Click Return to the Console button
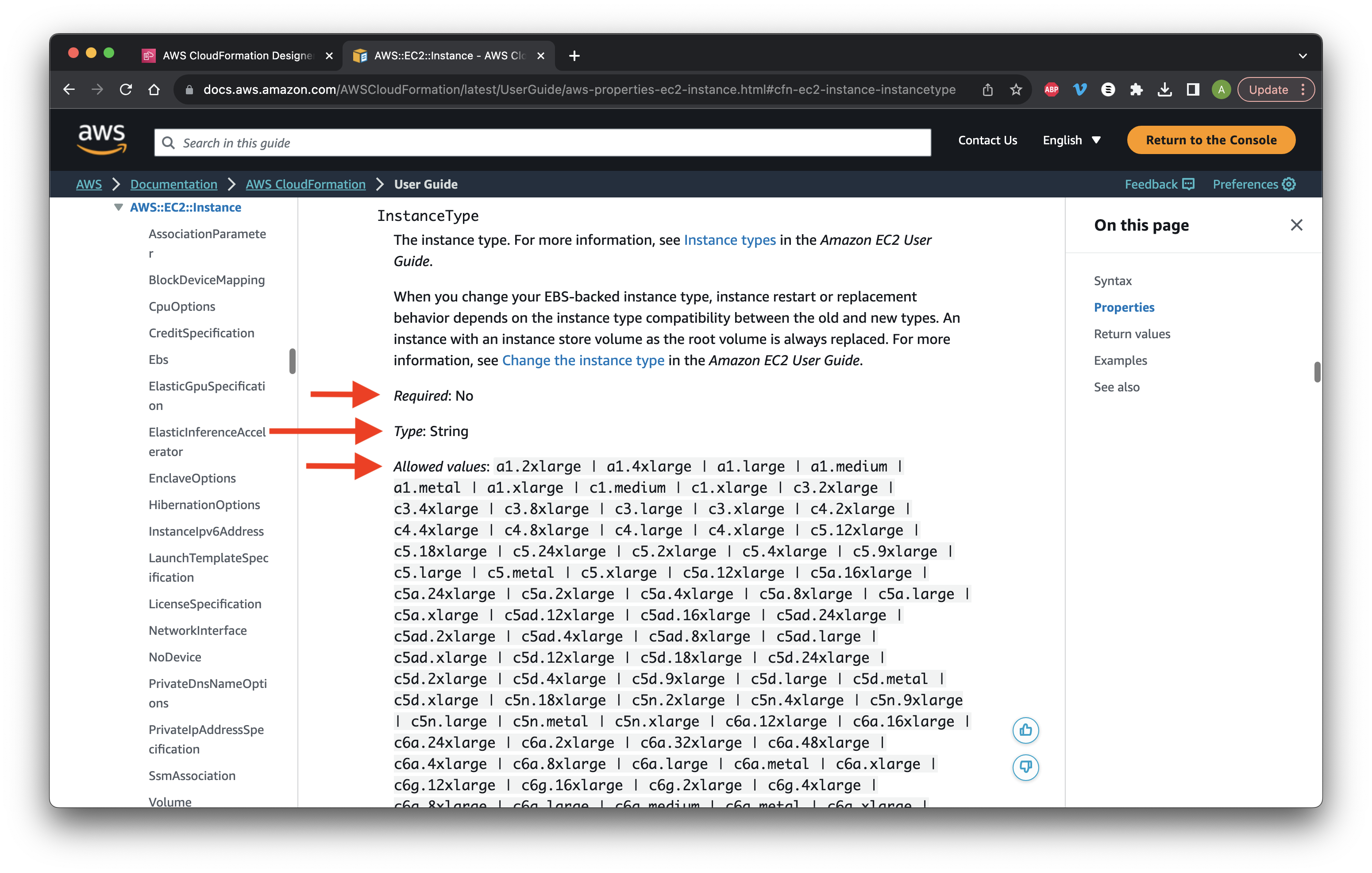This screenshot has height=873, width=1372. [x=1211, y=140]
